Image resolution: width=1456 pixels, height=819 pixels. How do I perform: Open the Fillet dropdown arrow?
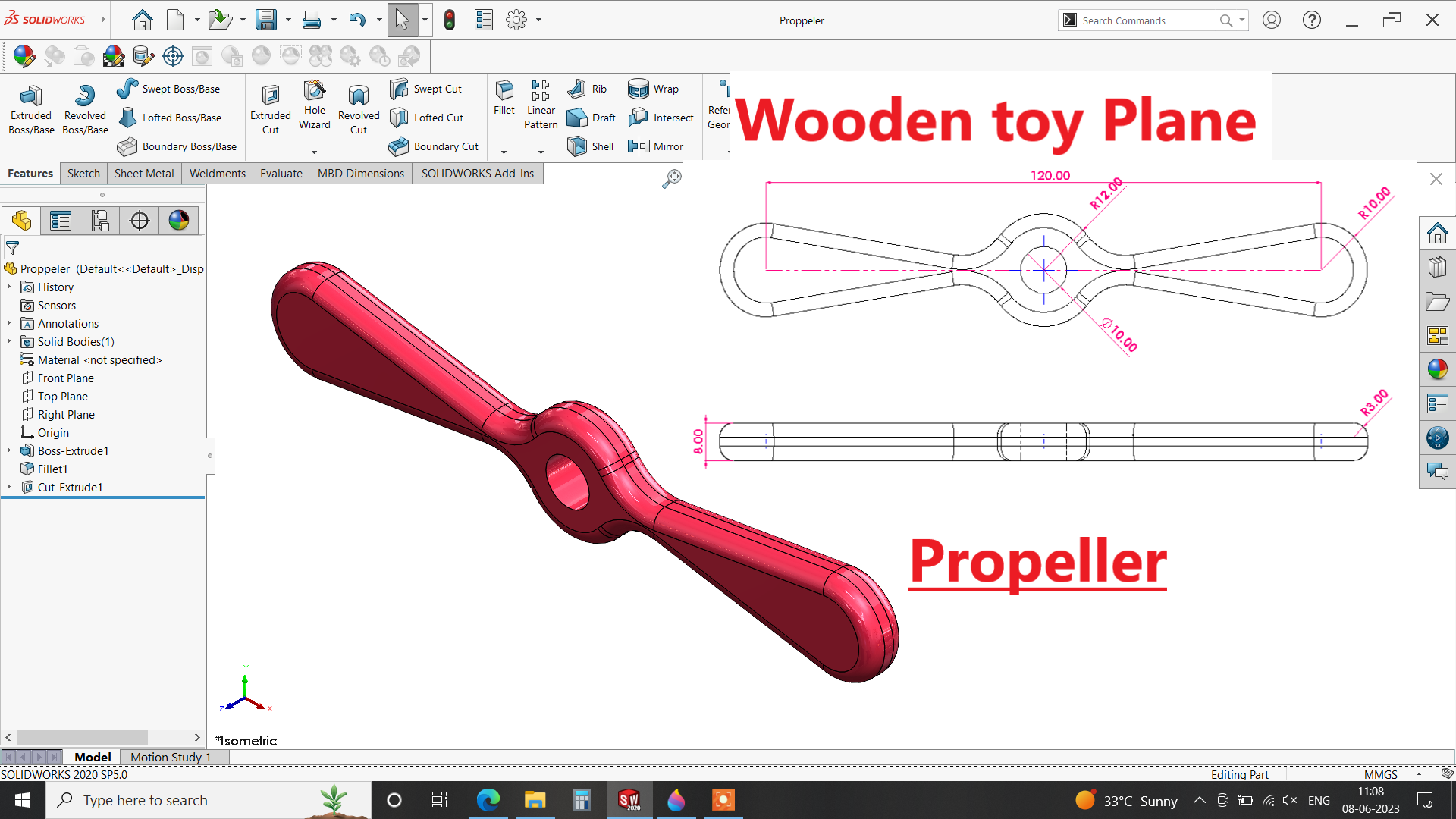(x=504, y=152)
